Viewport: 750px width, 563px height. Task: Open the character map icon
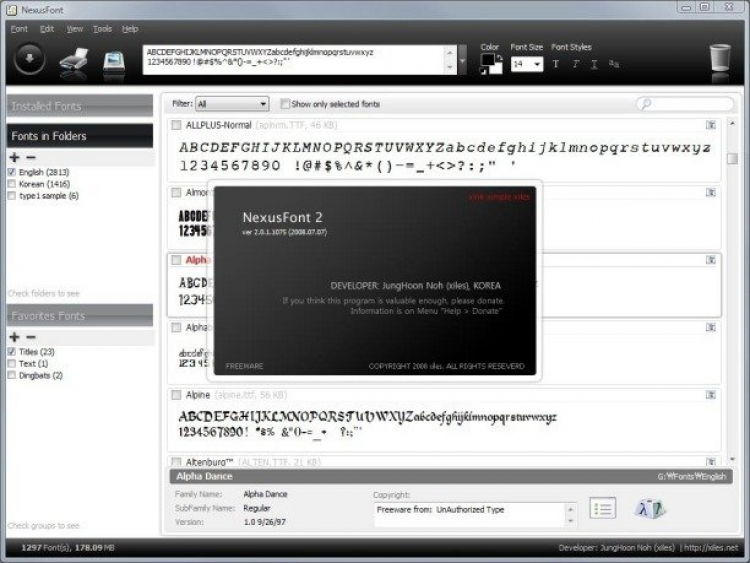[x=650, y=508]
